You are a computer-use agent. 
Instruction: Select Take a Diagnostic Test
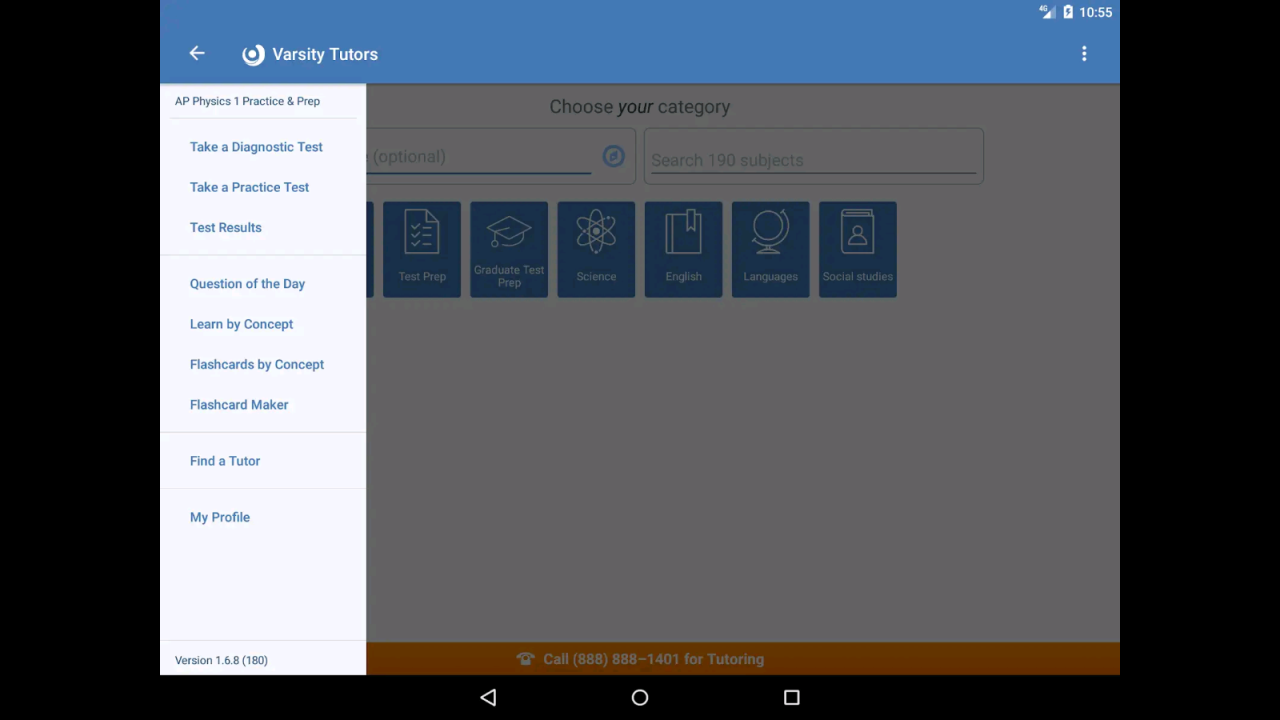256,147
